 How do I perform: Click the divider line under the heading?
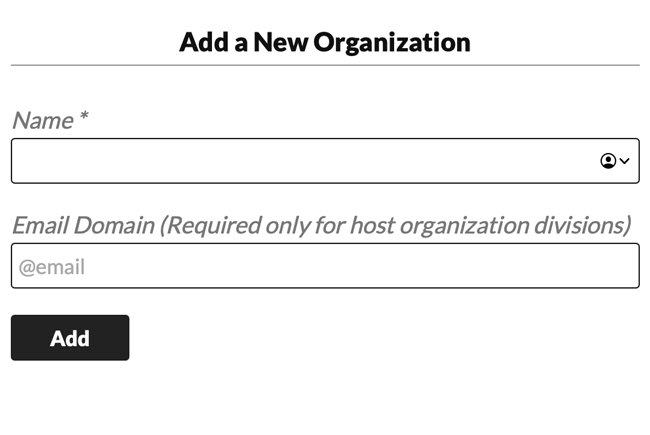click(325, 66)
